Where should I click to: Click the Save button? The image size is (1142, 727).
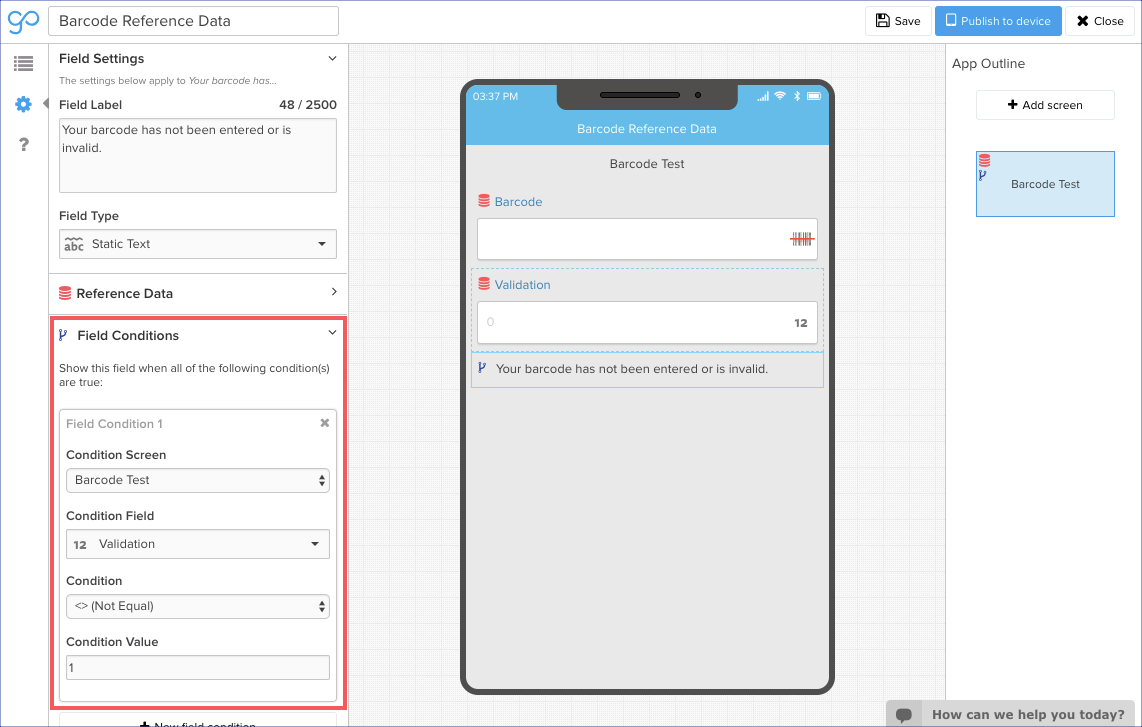[x=897, y=21]
